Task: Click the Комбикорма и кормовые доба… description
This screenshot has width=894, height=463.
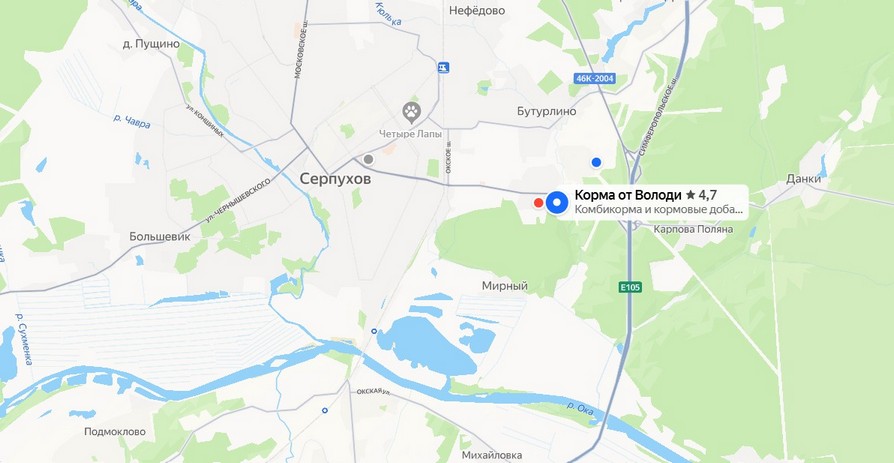Action: [x=659, y=210]
